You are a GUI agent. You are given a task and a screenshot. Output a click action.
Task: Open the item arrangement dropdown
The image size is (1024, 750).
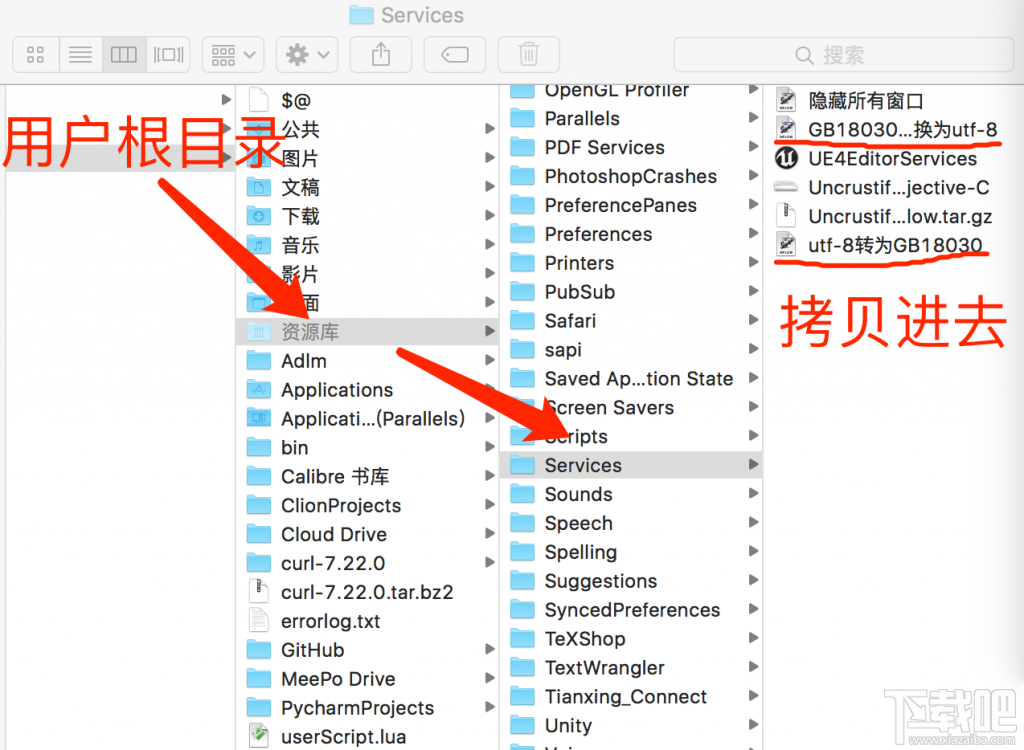pos(233,54)
